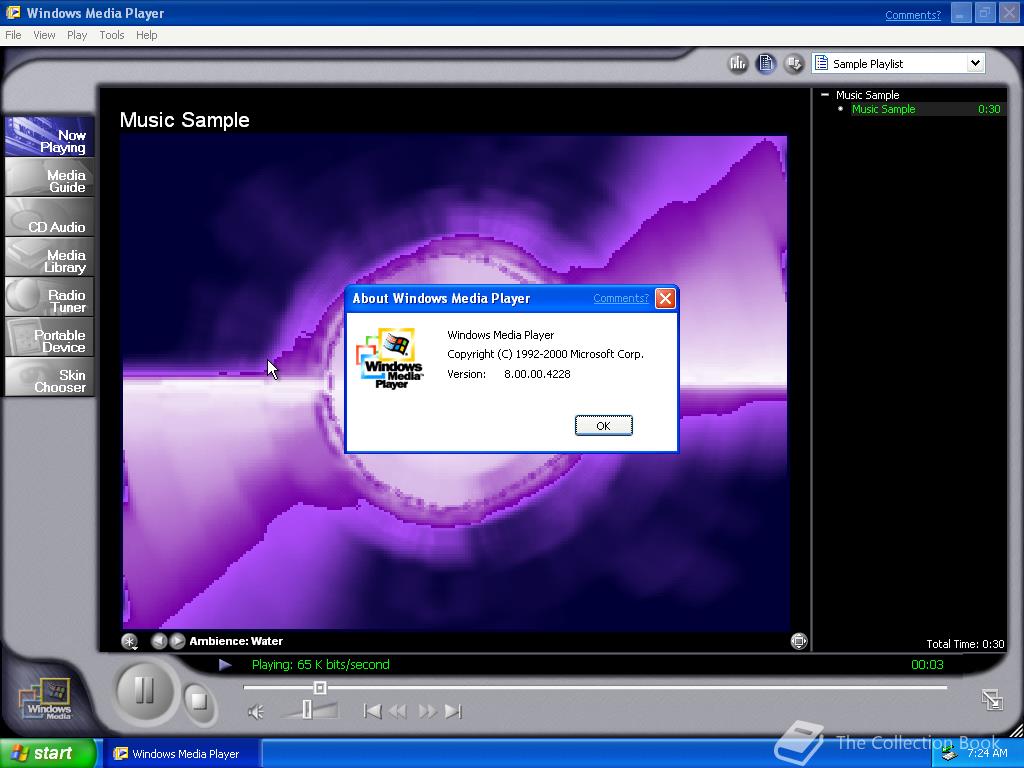Switch to compact mode icon
Viewport: 1024px width, 768px height.
click(x=992, y=699)
